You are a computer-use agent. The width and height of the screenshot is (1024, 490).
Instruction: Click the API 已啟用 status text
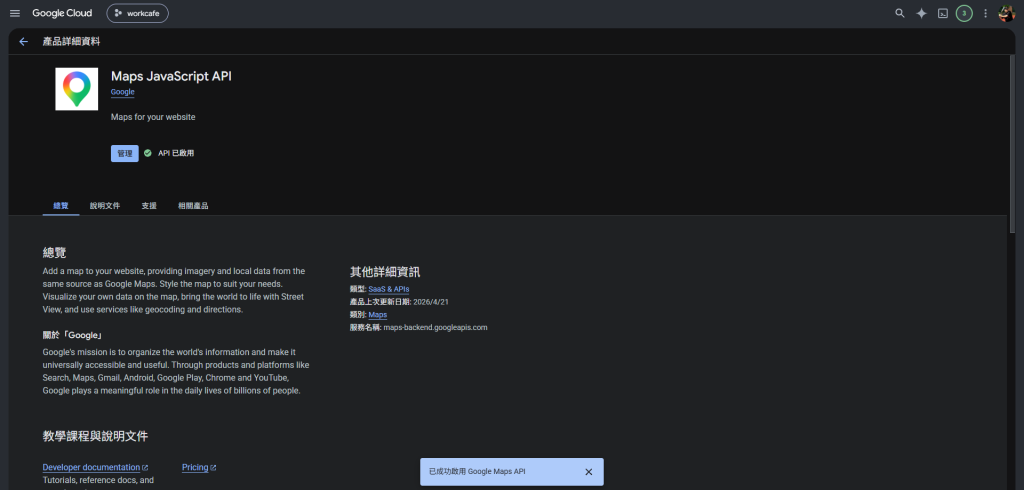(176, 153)
